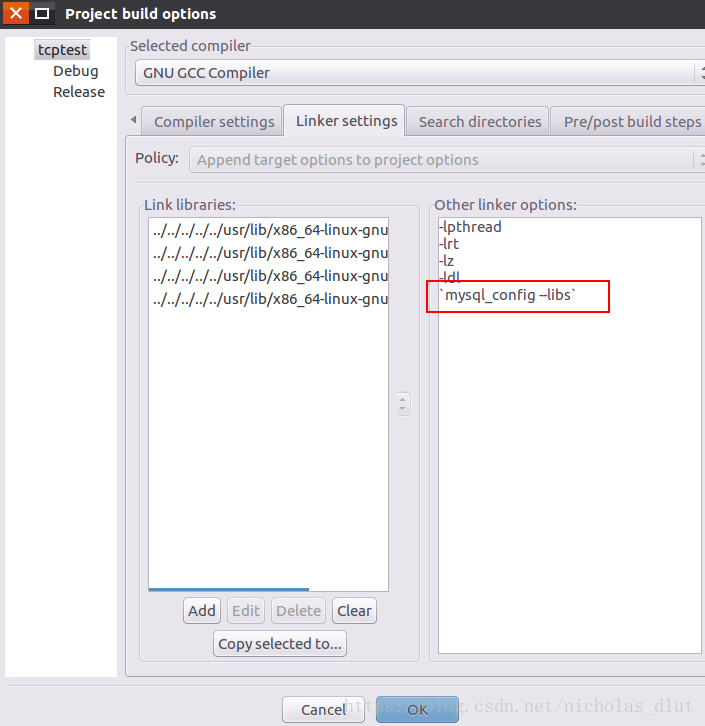Image resolution: width=705 pixels, height=726 pixels.
Task: Select the tcptest project node
Action: 62,50
